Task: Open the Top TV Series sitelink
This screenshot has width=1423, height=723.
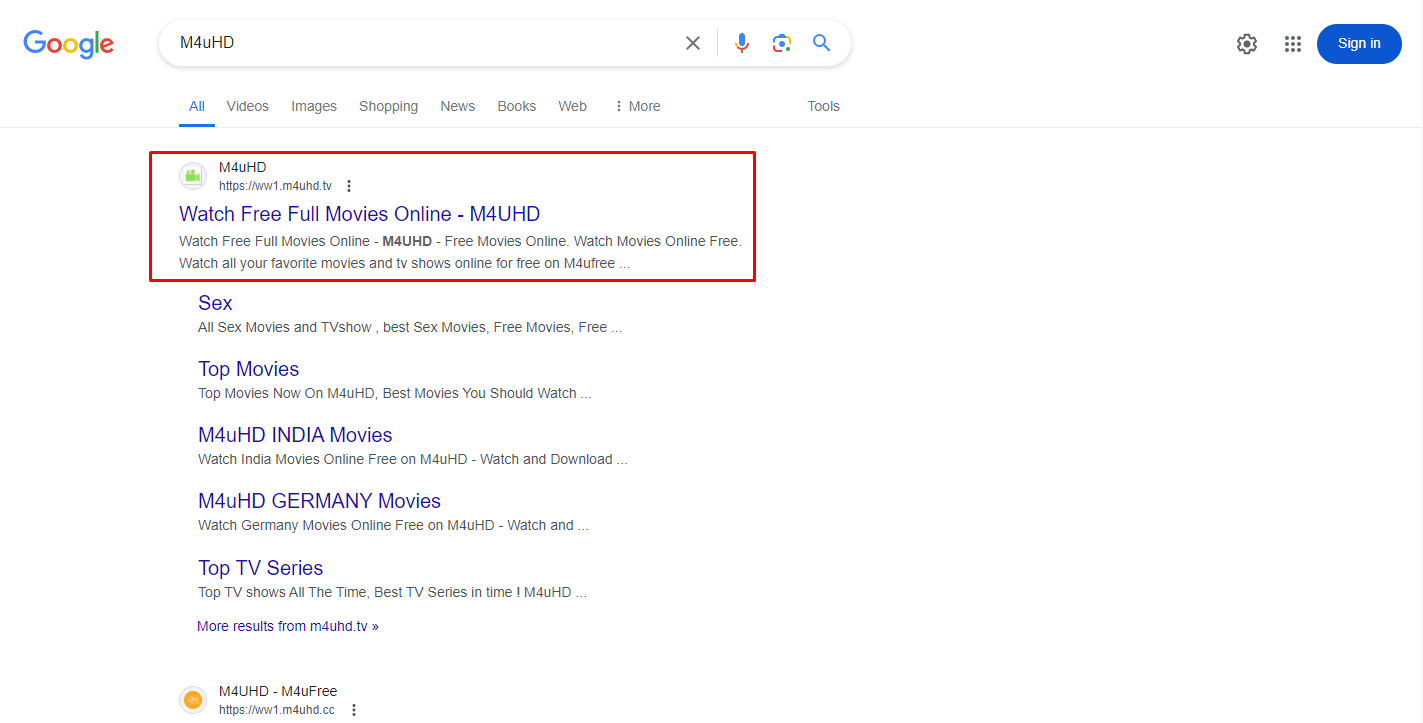Action: click(261, 568)
